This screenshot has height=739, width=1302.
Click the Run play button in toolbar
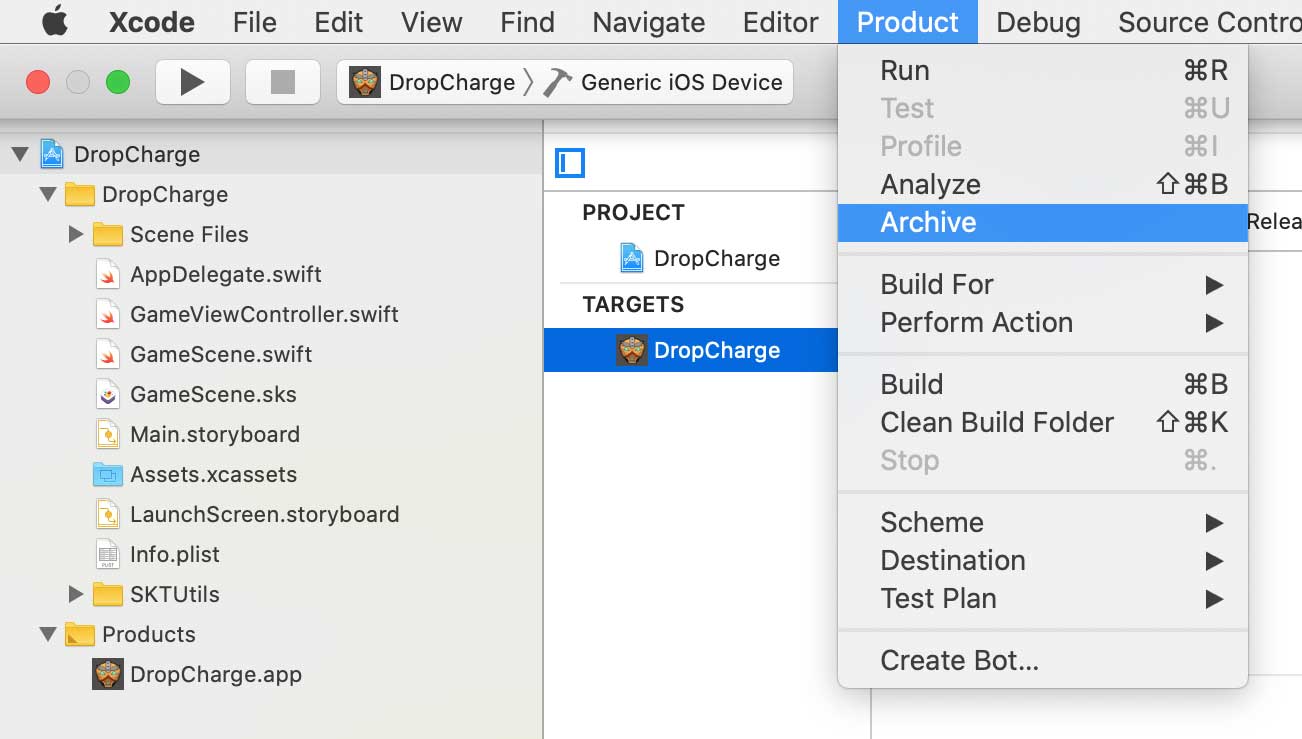pyautogui.click(x=192, y=82)
